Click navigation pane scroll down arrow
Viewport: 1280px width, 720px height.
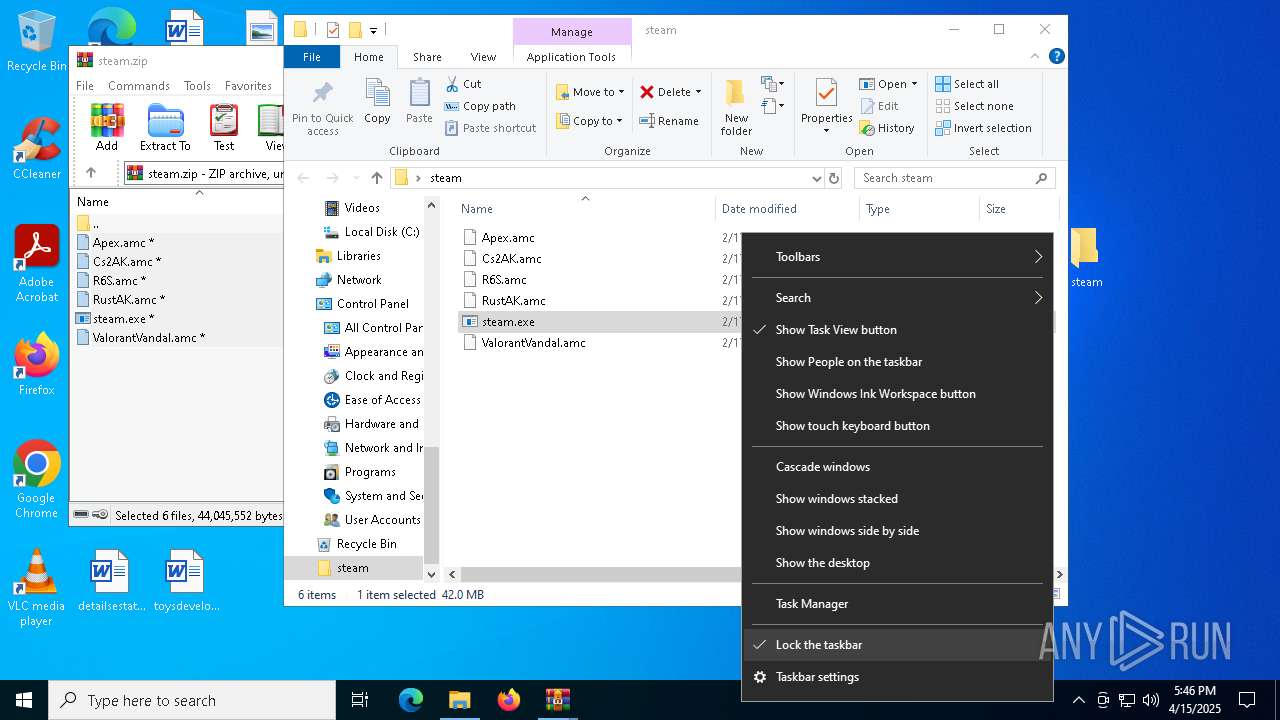pyautogui.click(x=432, y=574)
